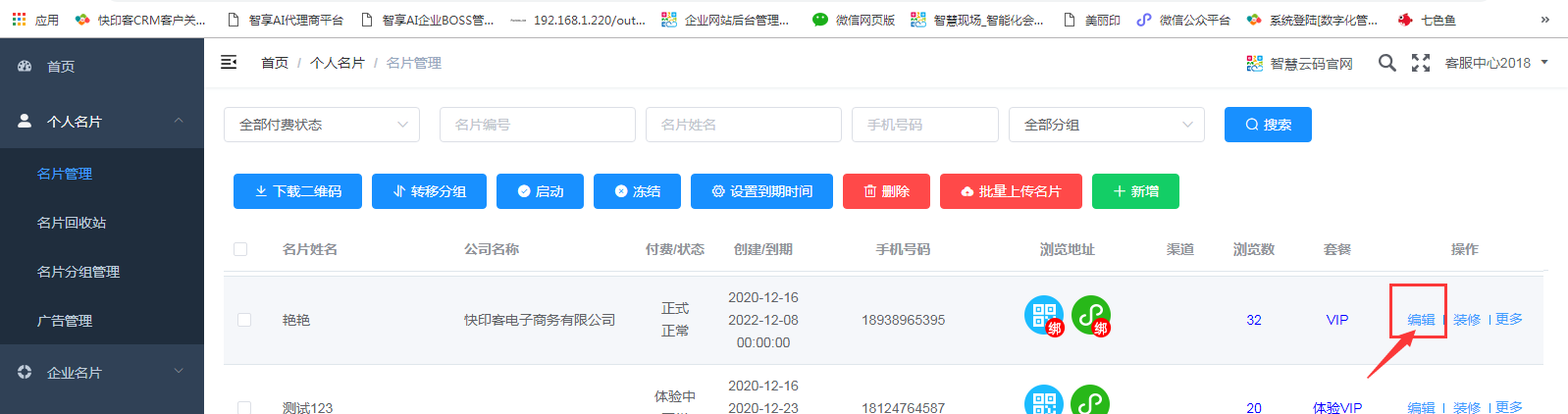Click 下载二维码 download button

point(297,191)
